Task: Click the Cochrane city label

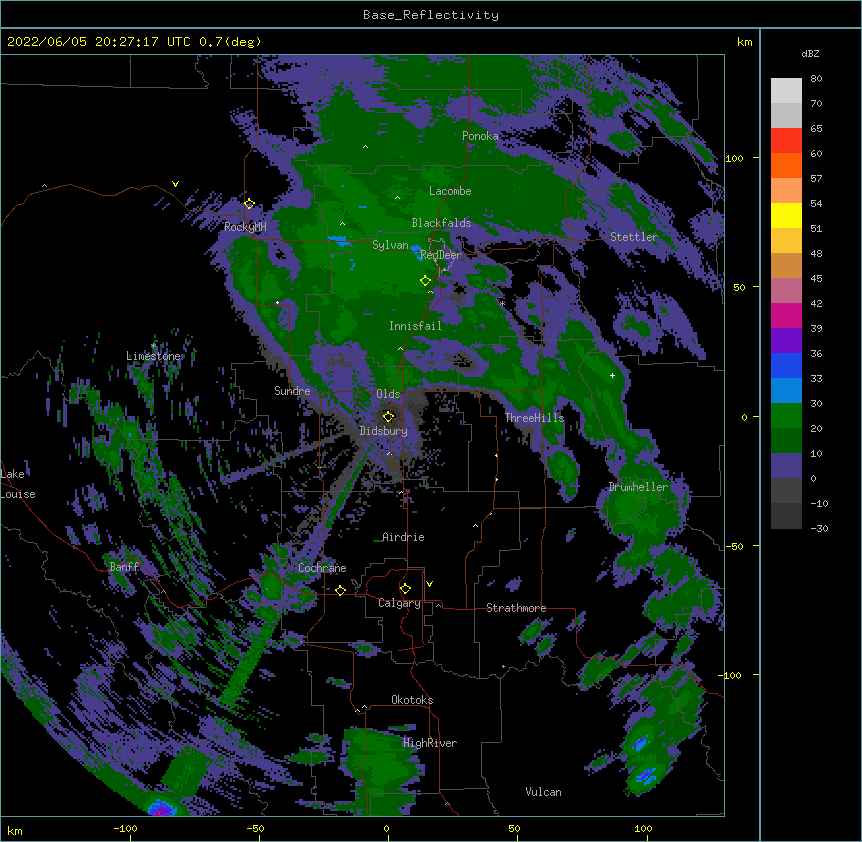Action: (322, 568)
